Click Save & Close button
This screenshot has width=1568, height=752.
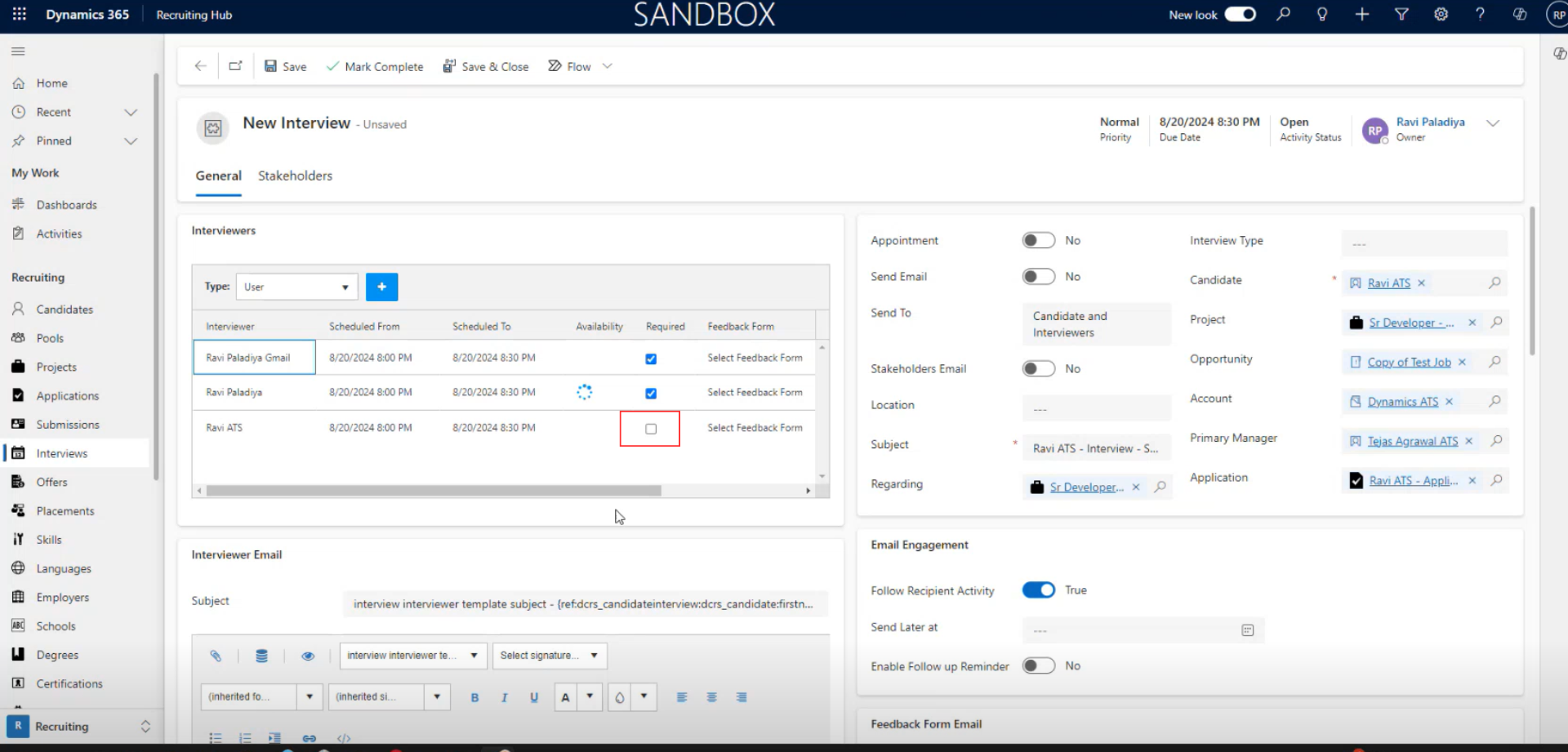click(486, 66)
